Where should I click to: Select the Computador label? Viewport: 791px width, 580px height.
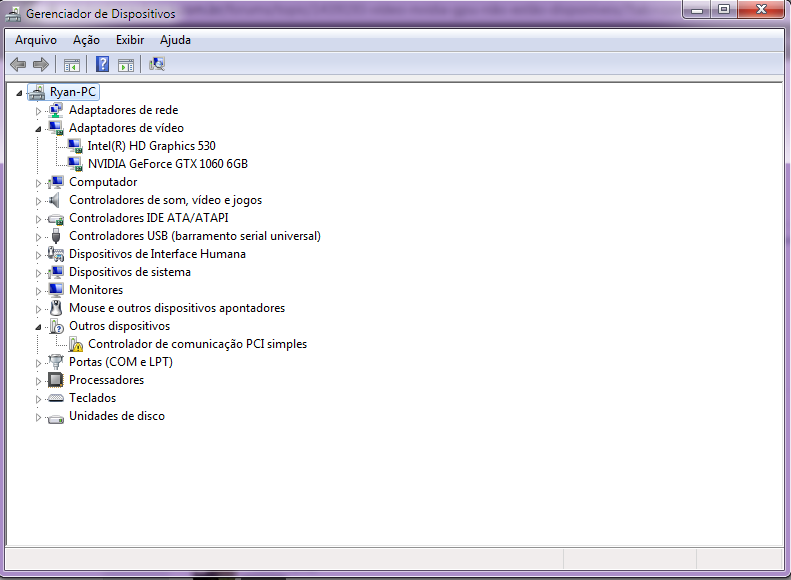click(103, 182)
